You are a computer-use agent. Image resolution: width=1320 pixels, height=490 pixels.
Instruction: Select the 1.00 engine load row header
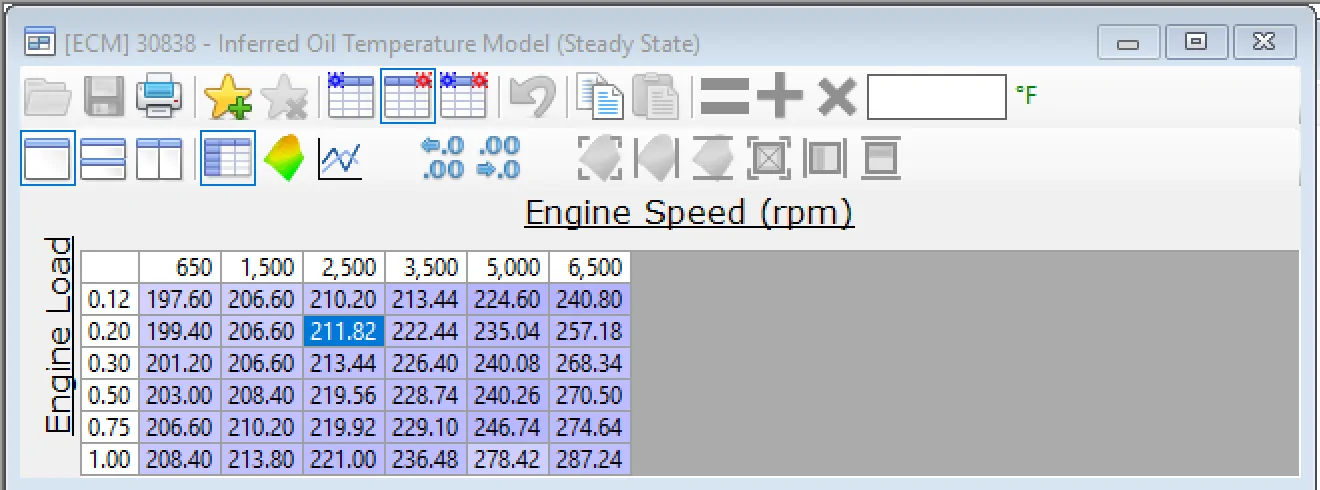click(x=110, y=459)
